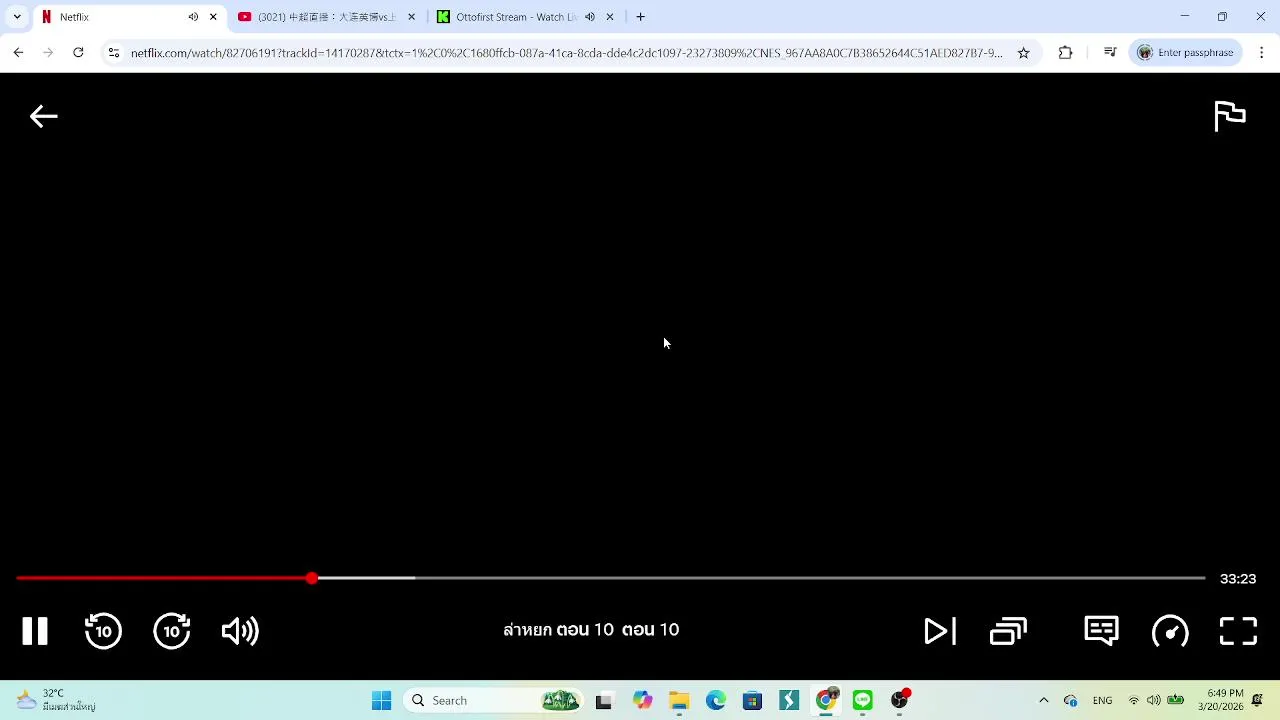Open the ENG language switcher

pos(1102,701)
